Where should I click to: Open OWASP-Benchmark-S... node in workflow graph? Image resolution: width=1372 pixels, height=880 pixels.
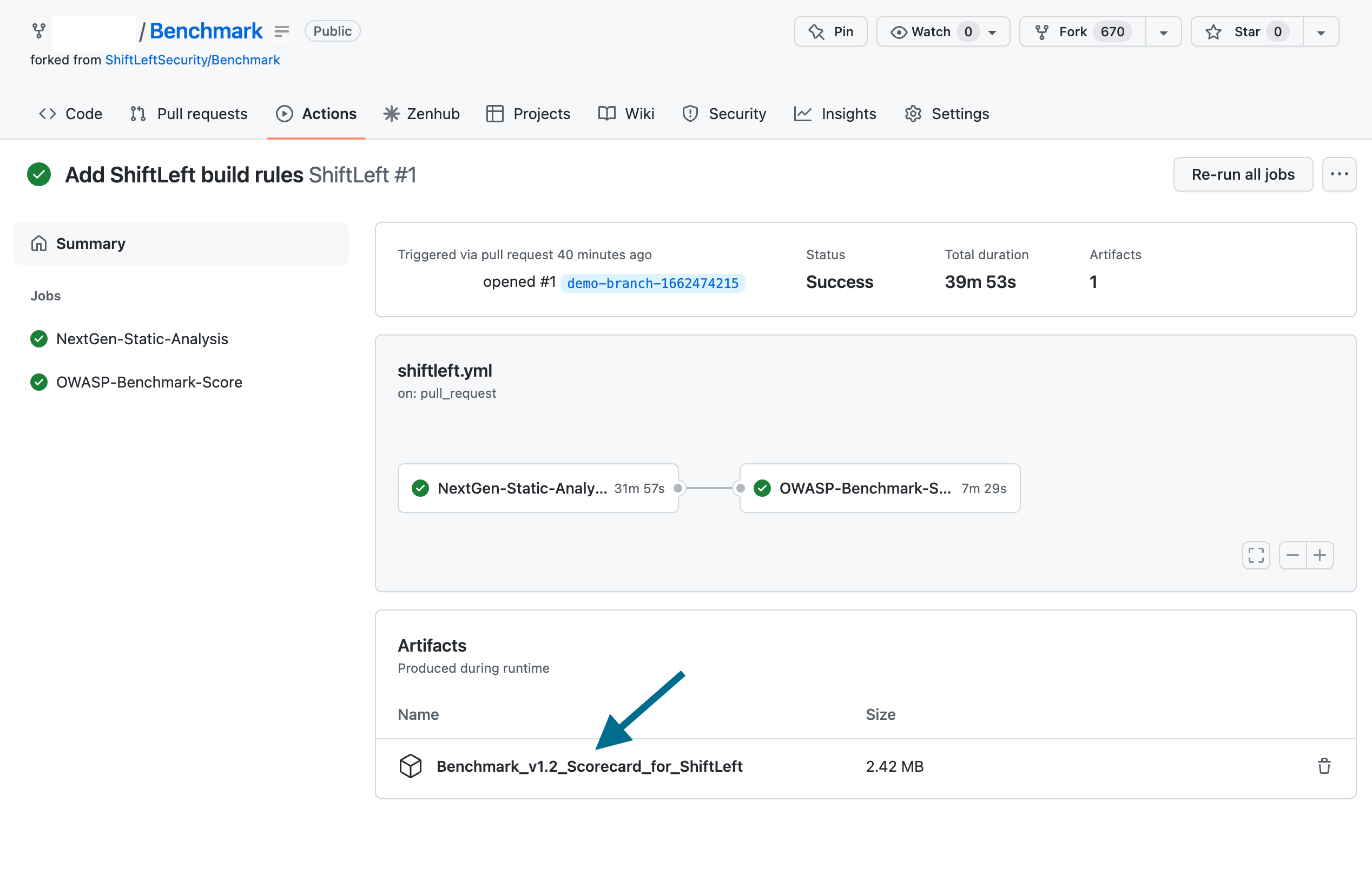880,488
